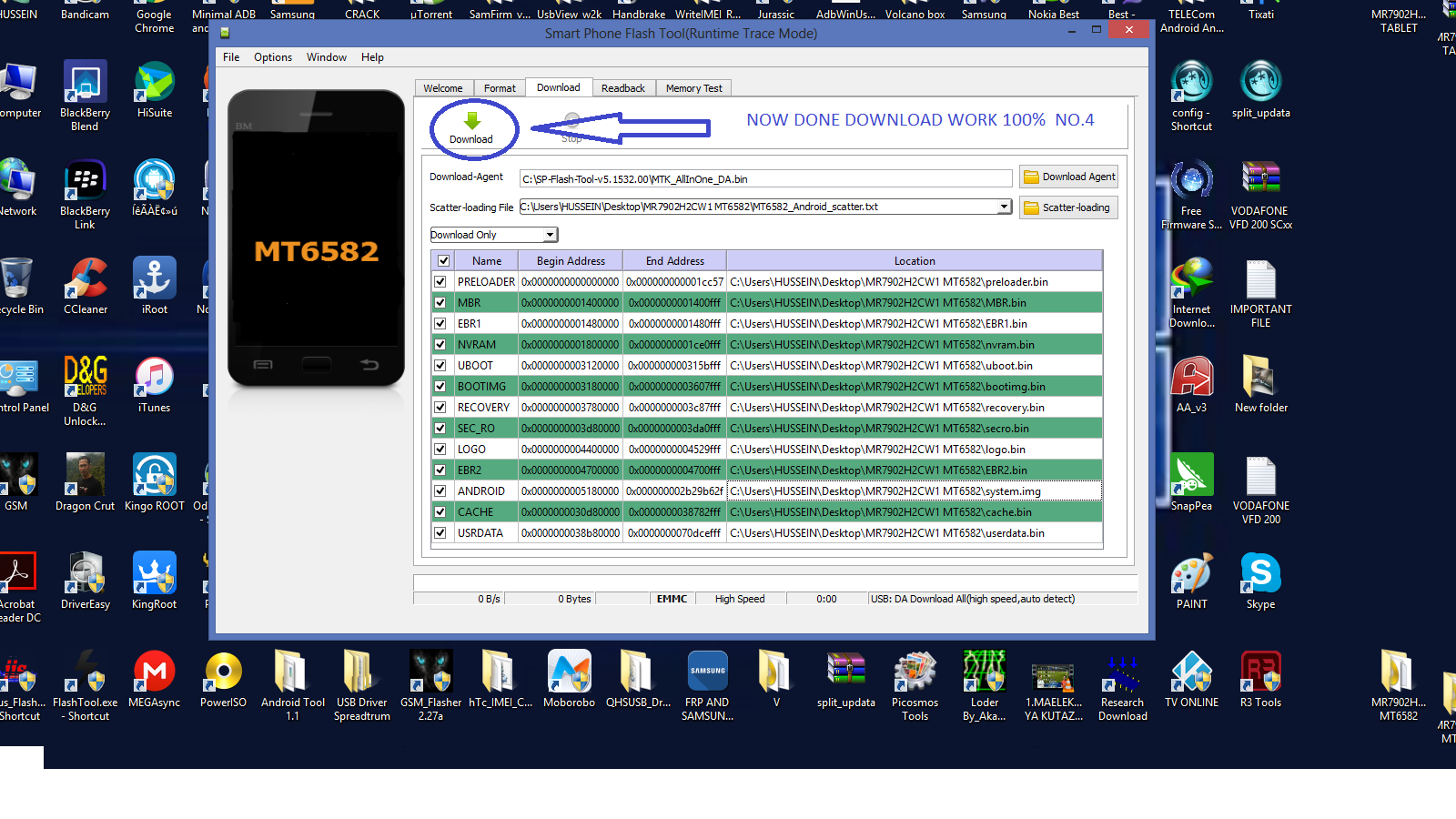Open Recycle Bin desktop icon
1456x819 pixels.
point(16,286)
